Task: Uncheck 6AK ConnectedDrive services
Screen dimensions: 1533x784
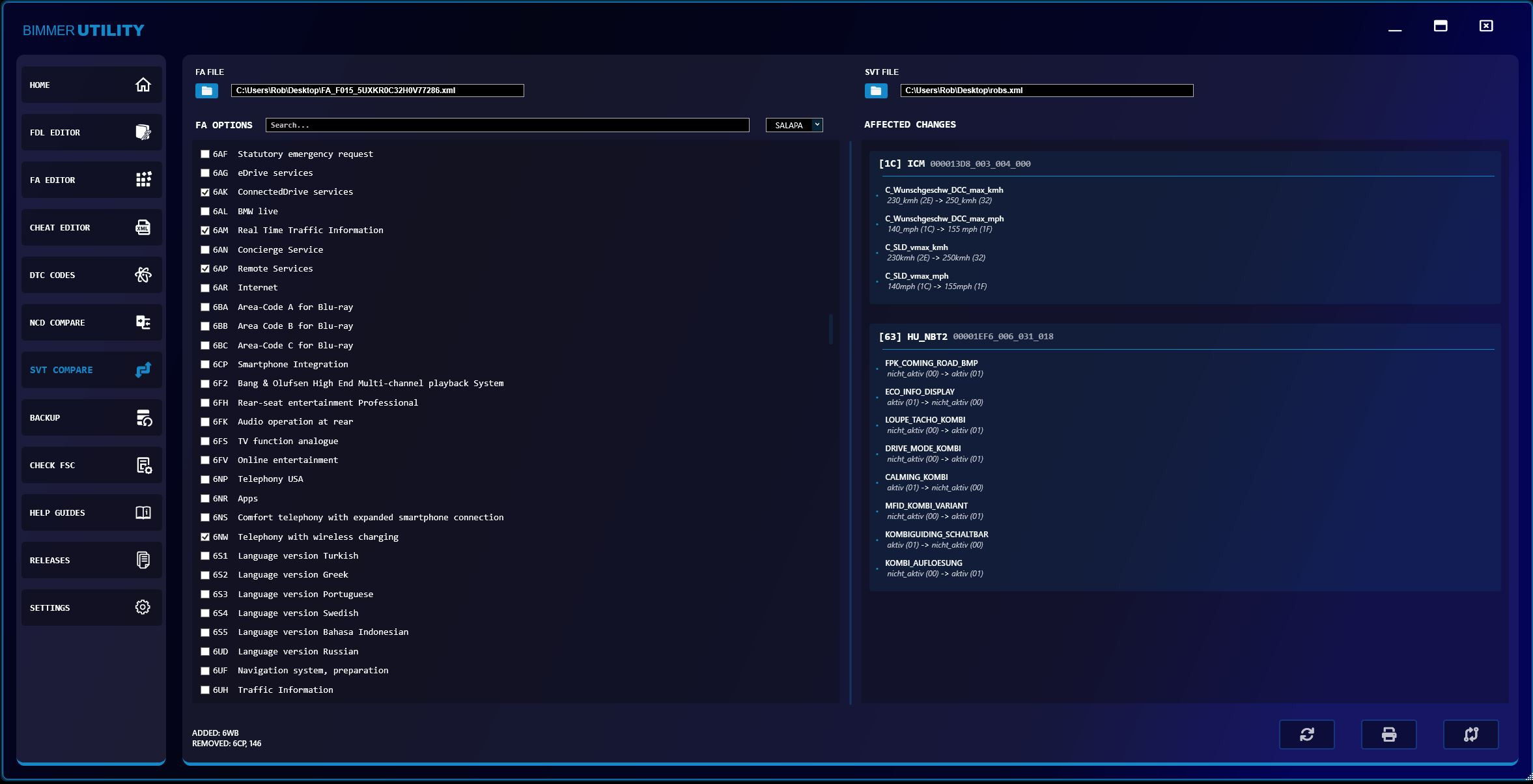Action: 205,192
